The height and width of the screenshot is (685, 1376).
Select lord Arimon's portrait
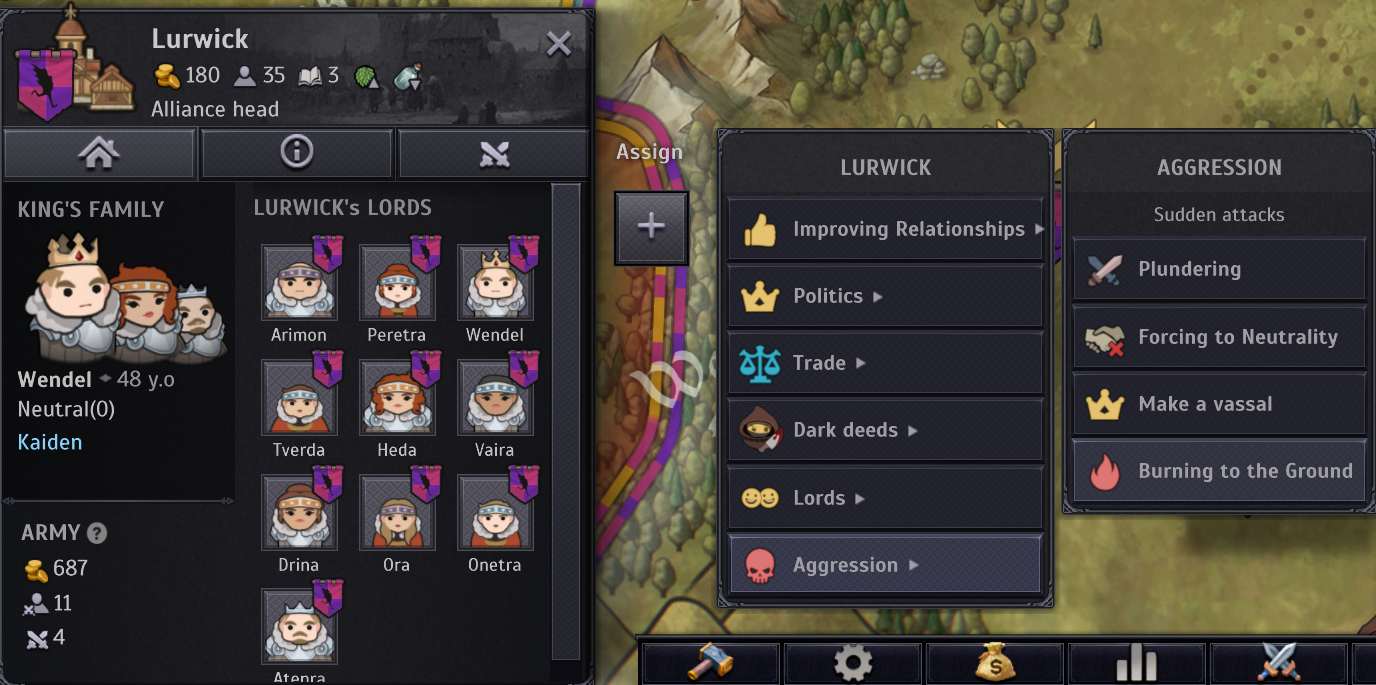coord(299,283)
